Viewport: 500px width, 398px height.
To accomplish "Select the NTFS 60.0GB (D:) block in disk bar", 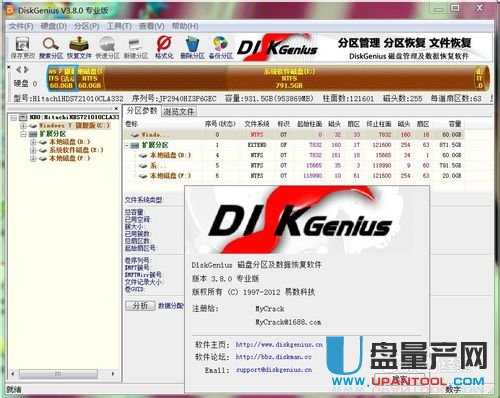I will [x=90, y=78].
